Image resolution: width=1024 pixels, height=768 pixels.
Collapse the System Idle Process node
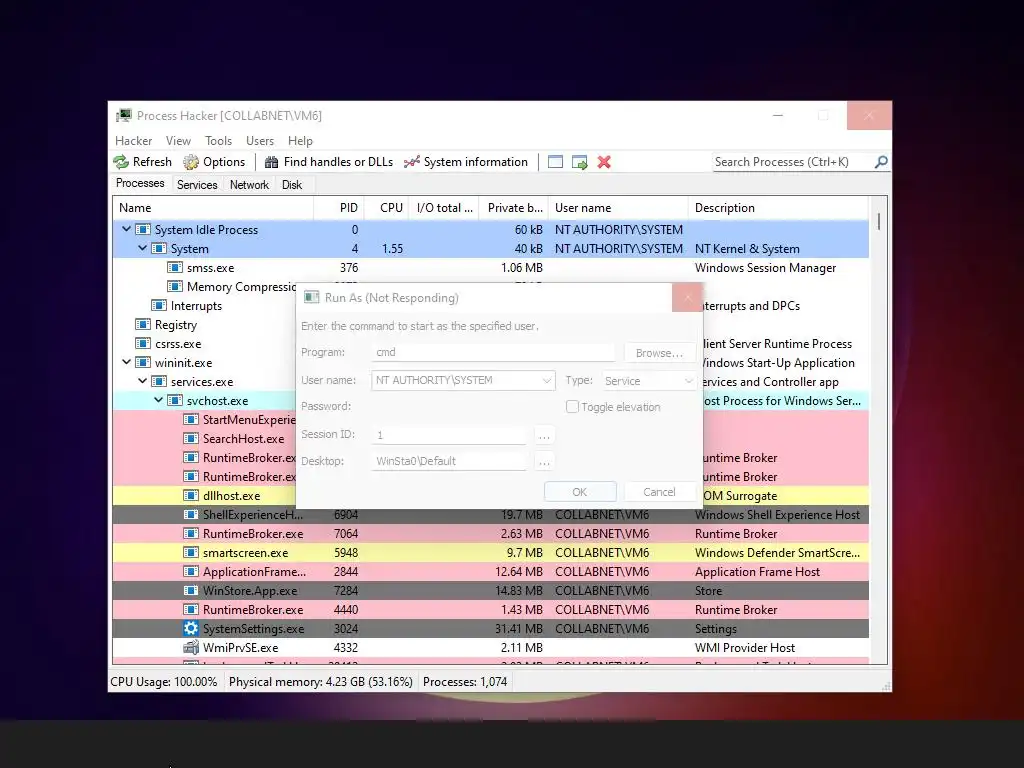tap(127, 229)
